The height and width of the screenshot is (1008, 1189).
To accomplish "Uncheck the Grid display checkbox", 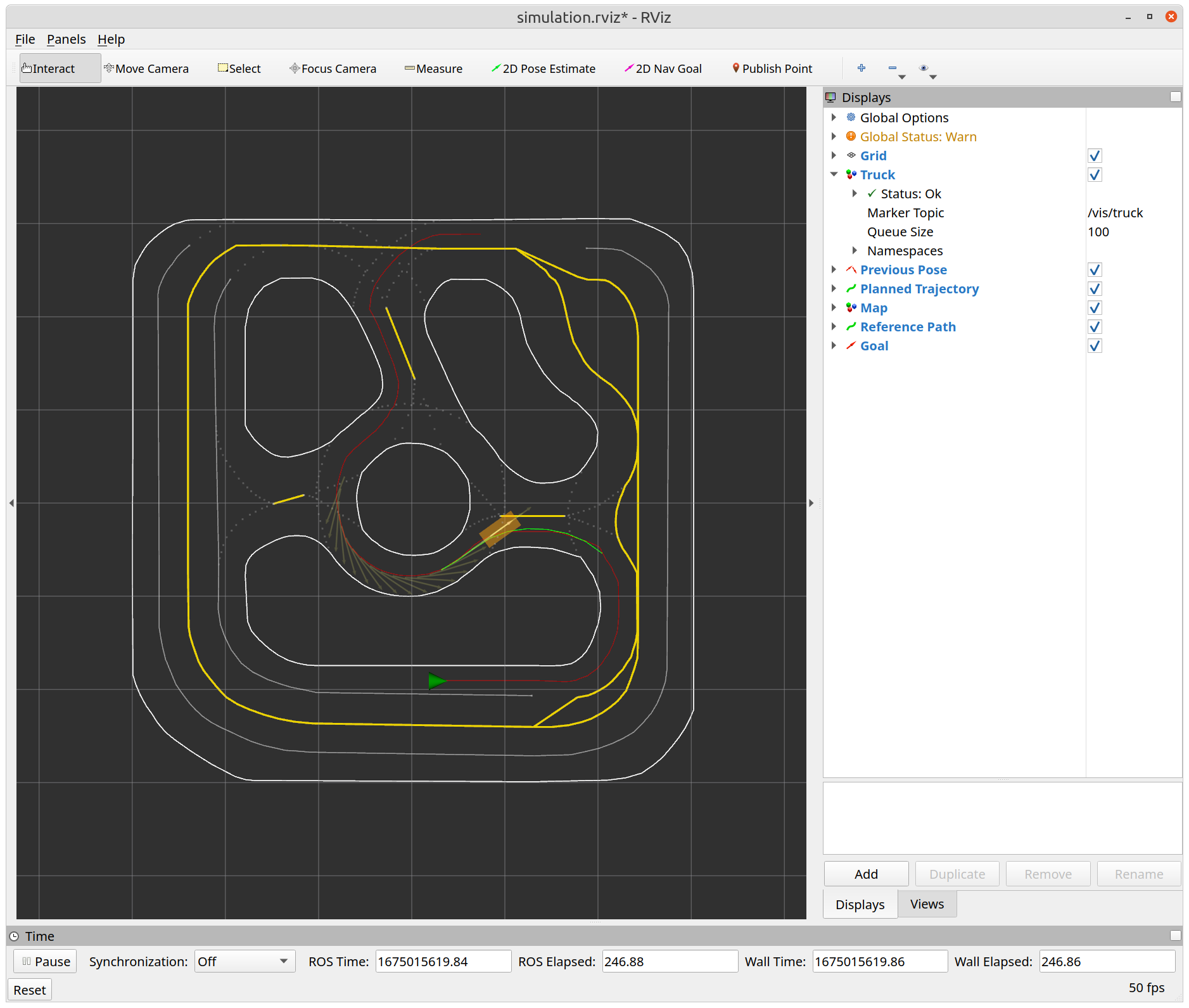I will tap(1094, 156).
